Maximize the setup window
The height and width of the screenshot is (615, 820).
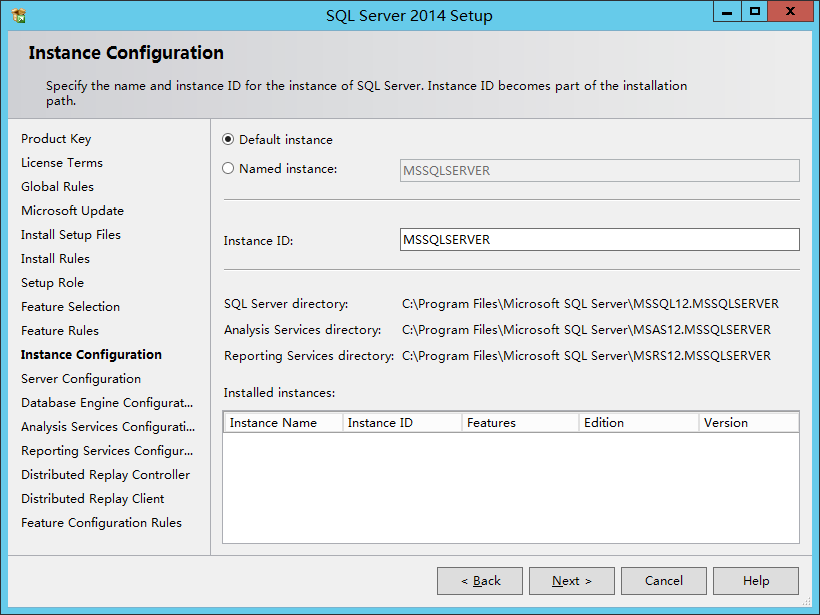coord(755,12)
